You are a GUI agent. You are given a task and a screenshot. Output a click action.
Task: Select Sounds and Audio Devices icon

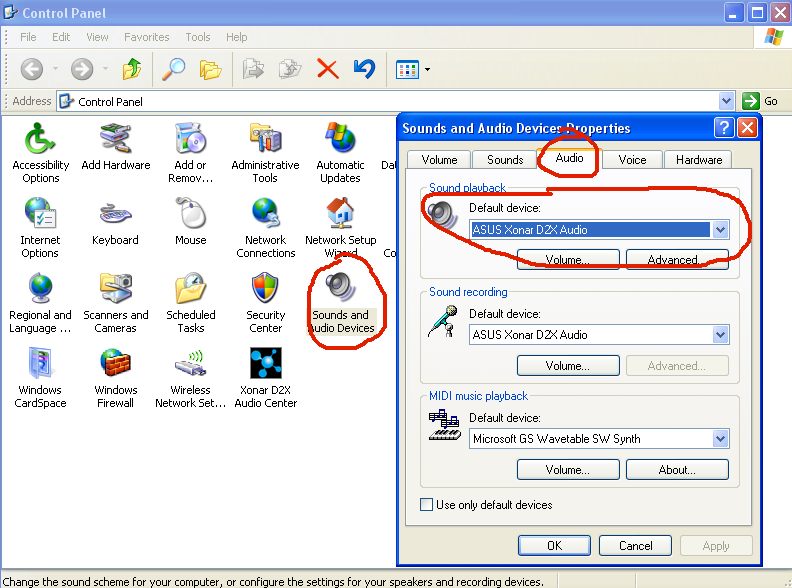pos(341,303)
